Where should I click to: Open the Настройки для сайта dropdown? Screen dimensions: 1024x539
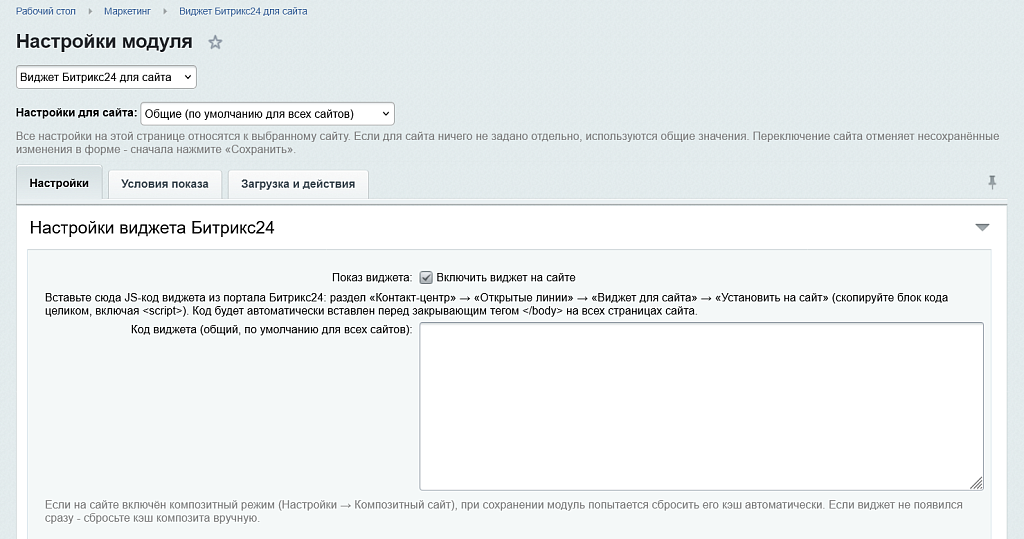tap(267, 114)
